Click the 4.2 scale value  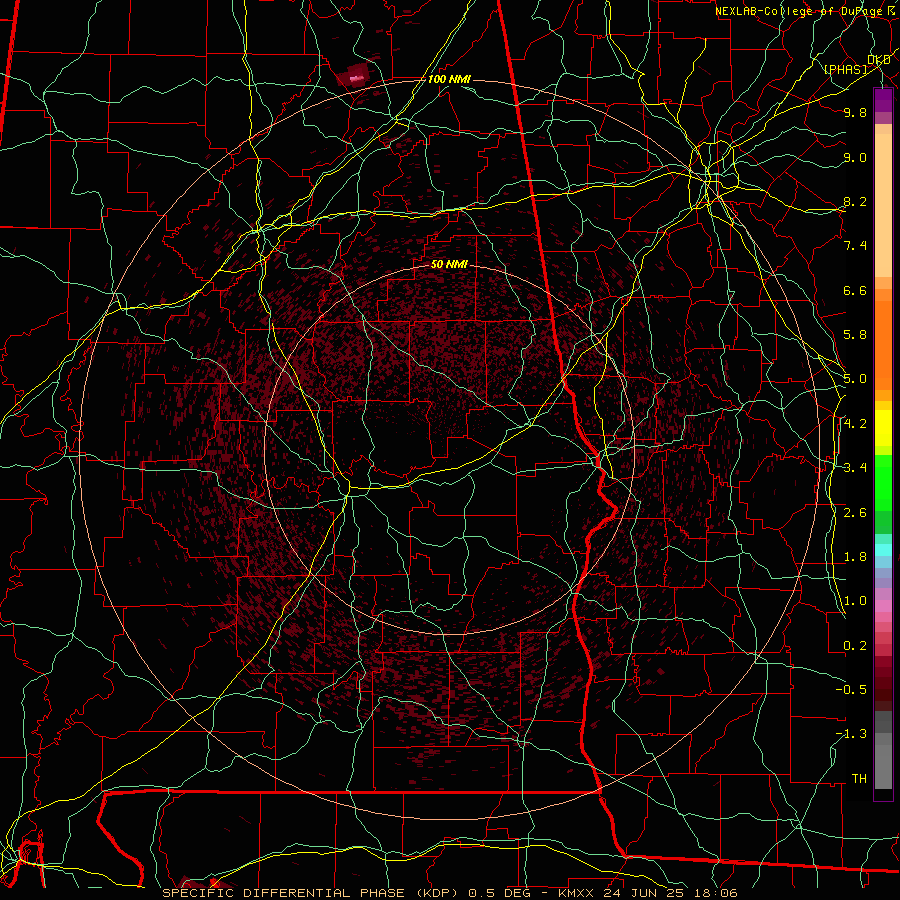coord(855,424)
